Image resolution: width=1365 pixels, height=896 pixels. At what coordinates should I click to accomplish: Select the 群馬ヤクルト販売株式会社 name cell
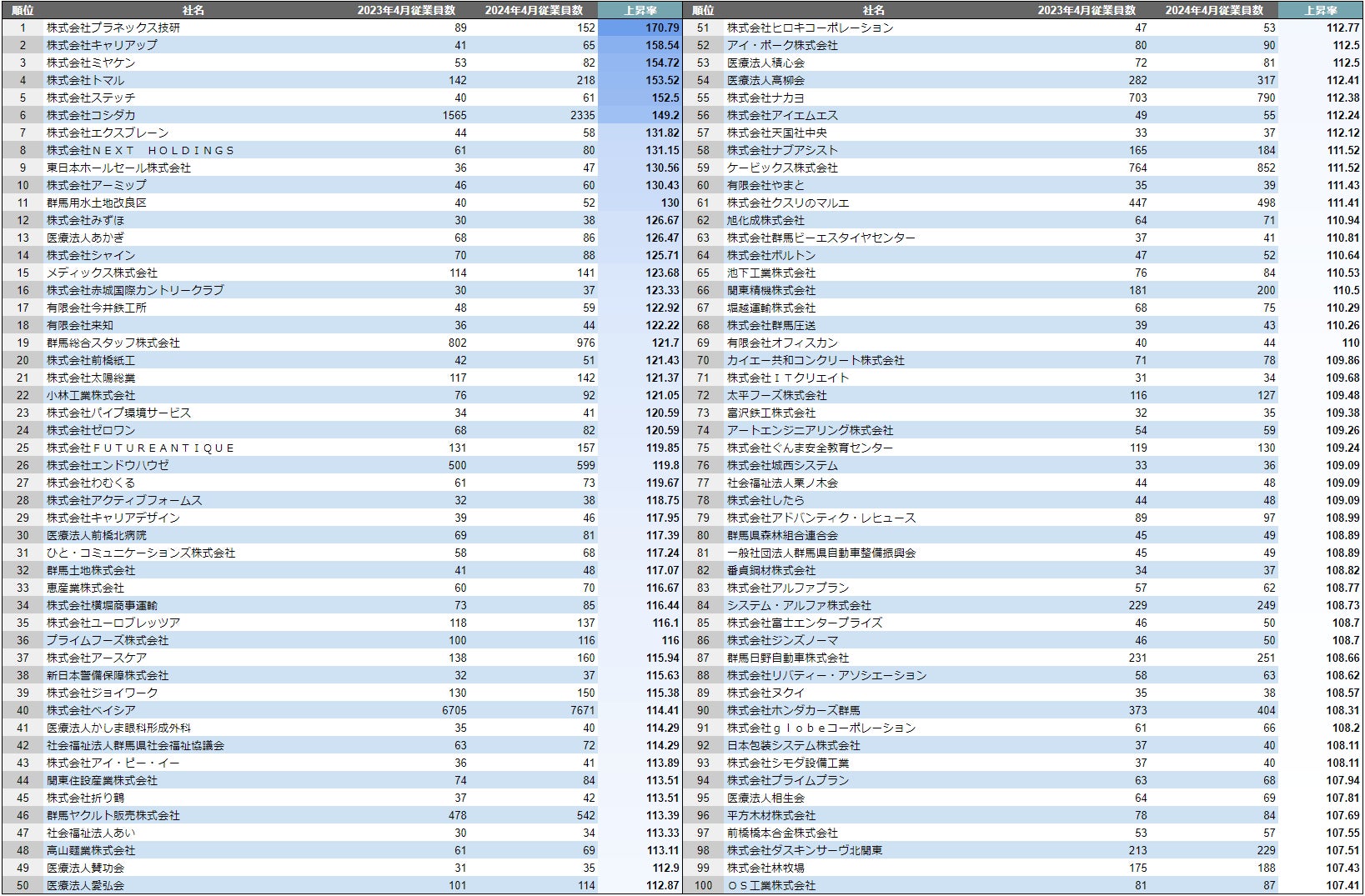coord(113,815)
